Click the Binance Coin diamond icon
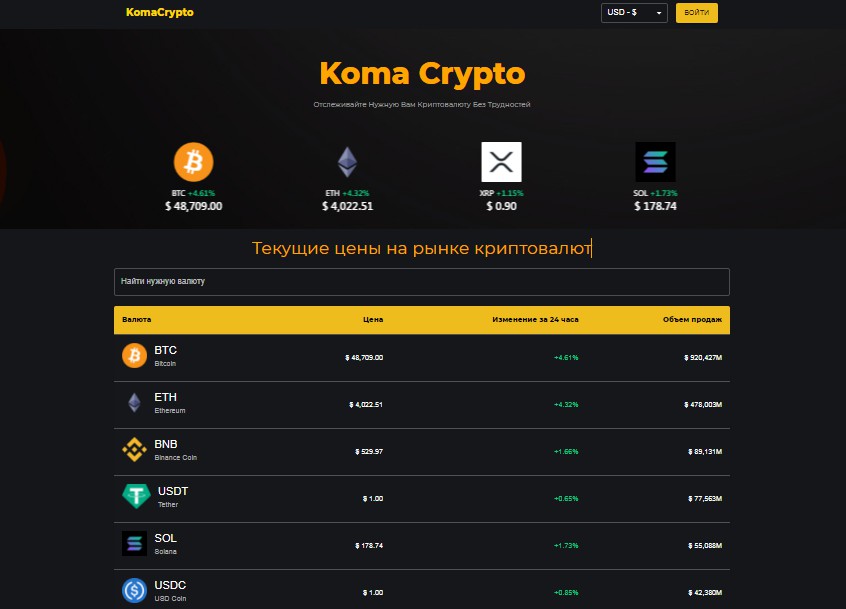 pyautogui.click(x=134, y=450)
